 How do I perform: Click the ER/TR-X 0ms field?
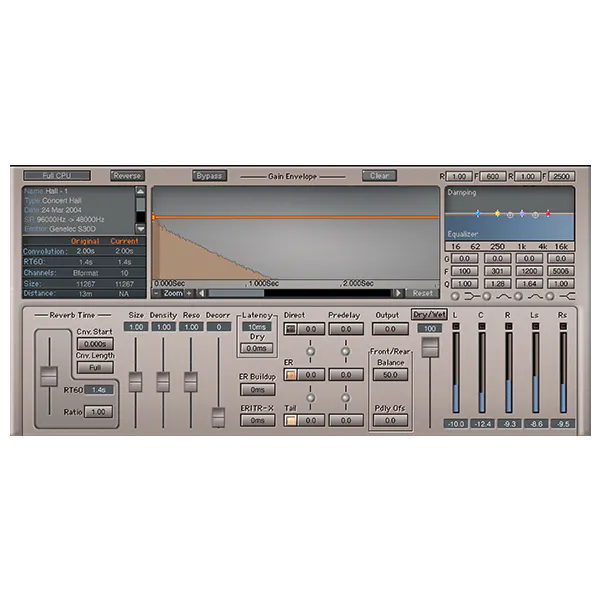(258, 420)
